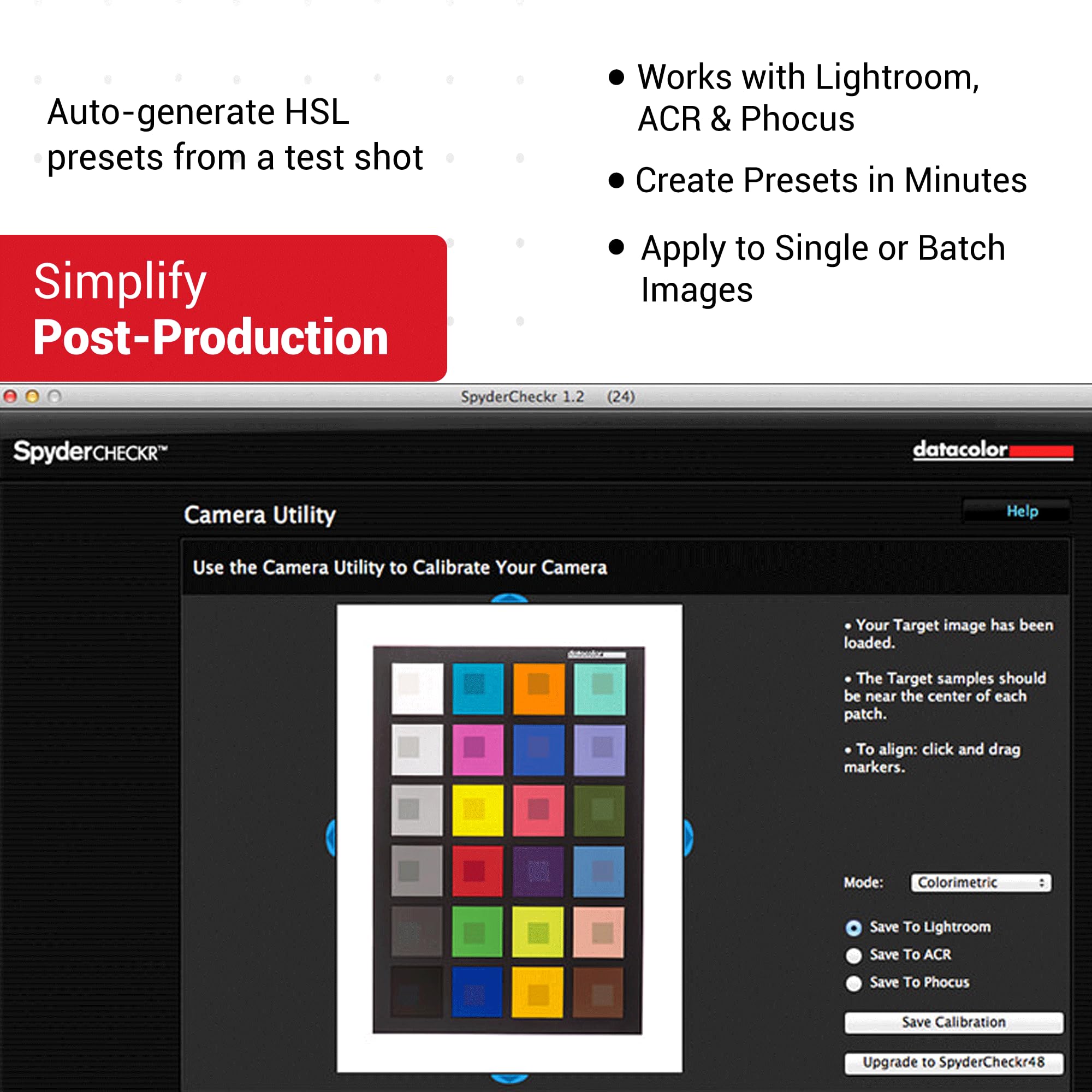Click the top blue alignment marker
This screenshot has height=1092, width=1092.
coord(509,599)
